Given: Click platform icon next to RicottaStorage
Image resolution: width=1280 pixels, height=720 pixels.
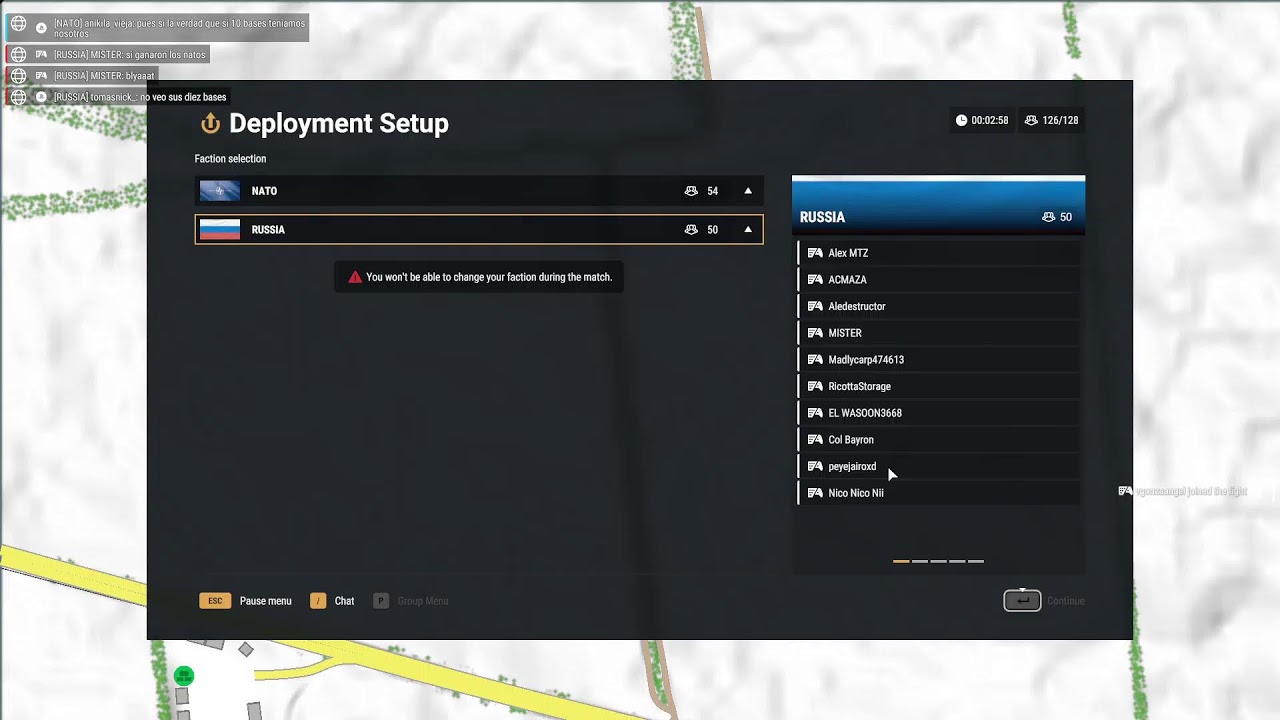Looking at the screenshot, I should (815, 387).
